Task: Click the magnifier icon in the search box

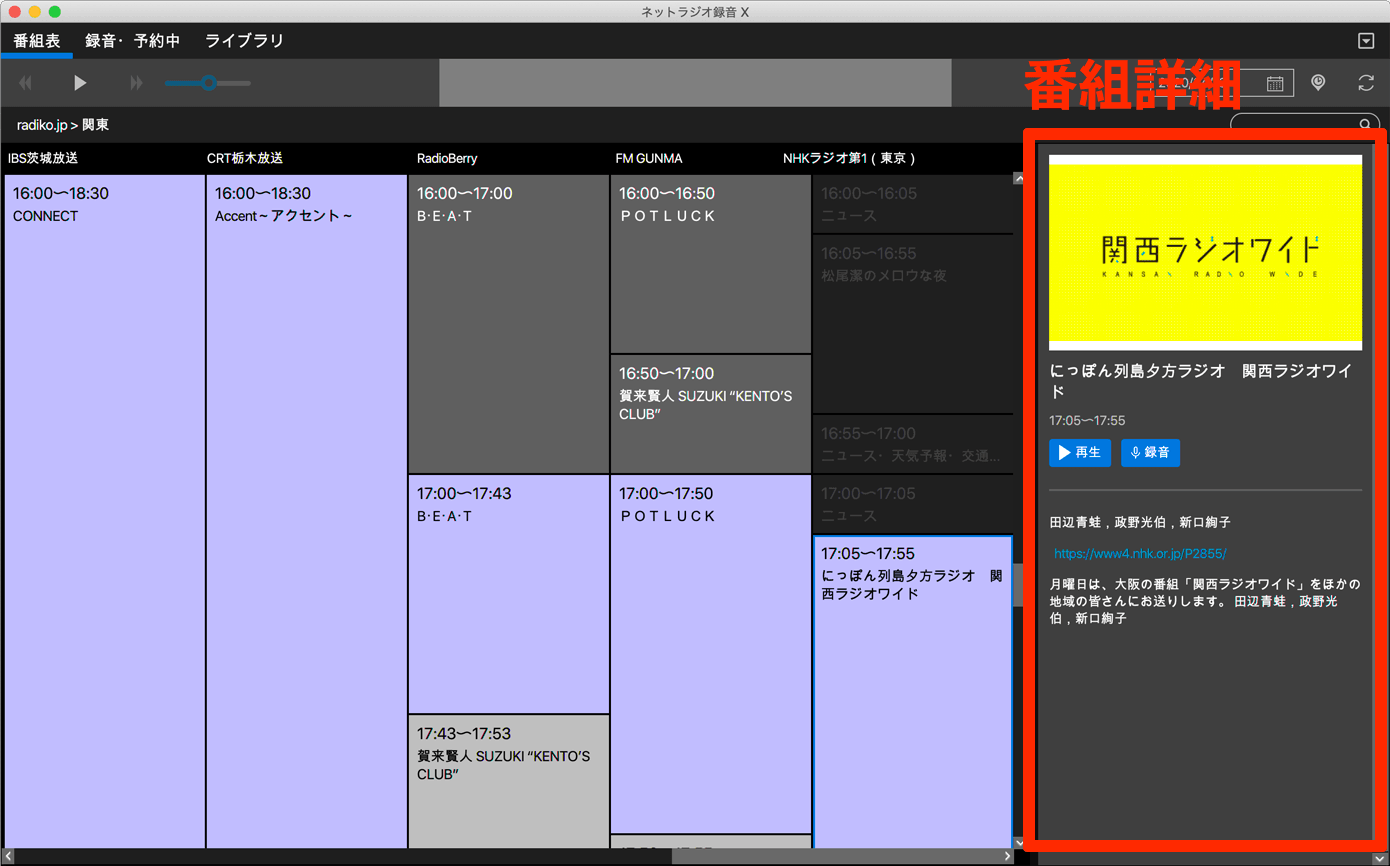Action: (x=1365, y=124)
